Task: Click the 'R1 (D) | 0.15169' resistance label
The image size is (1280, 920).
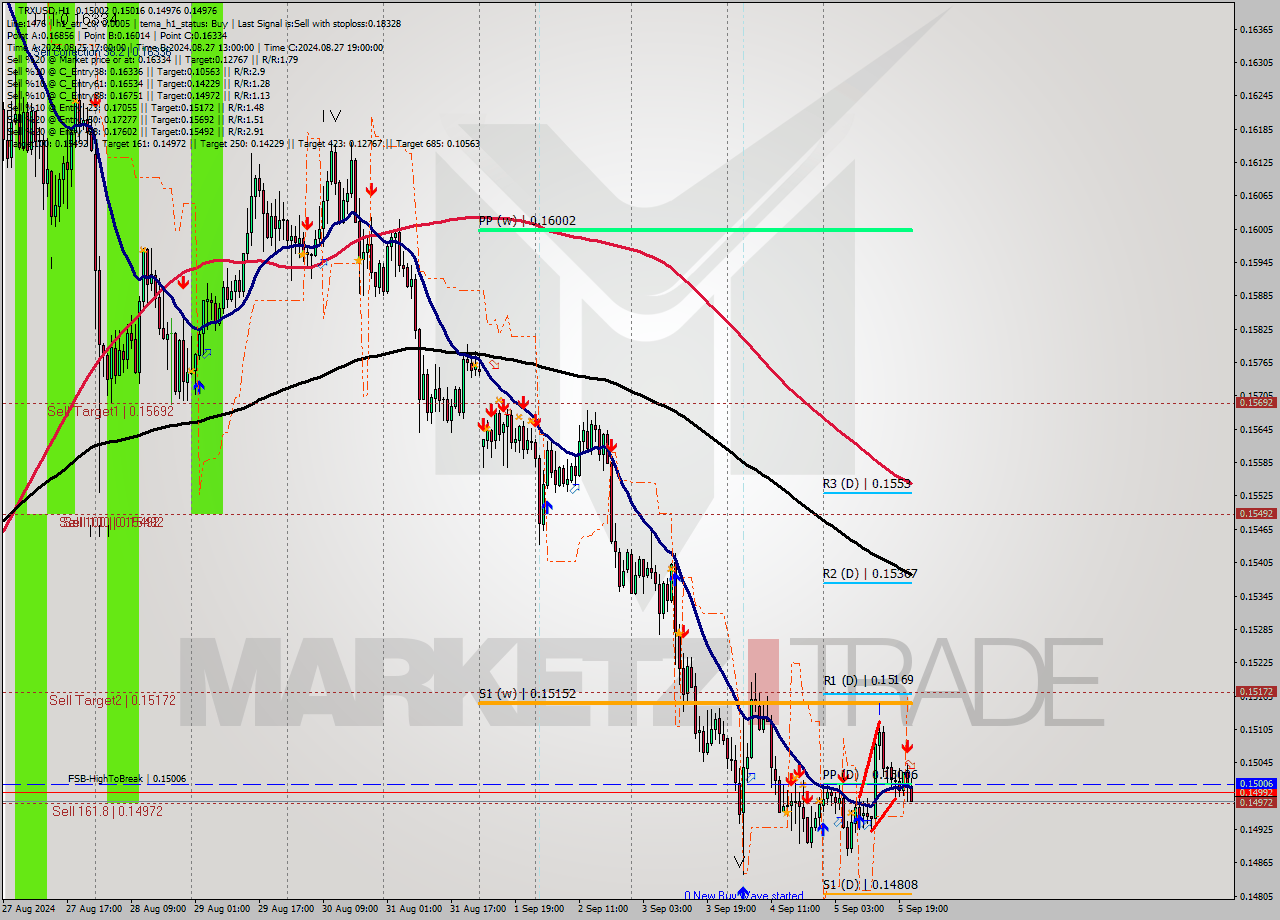Action: tap(868, 680)
